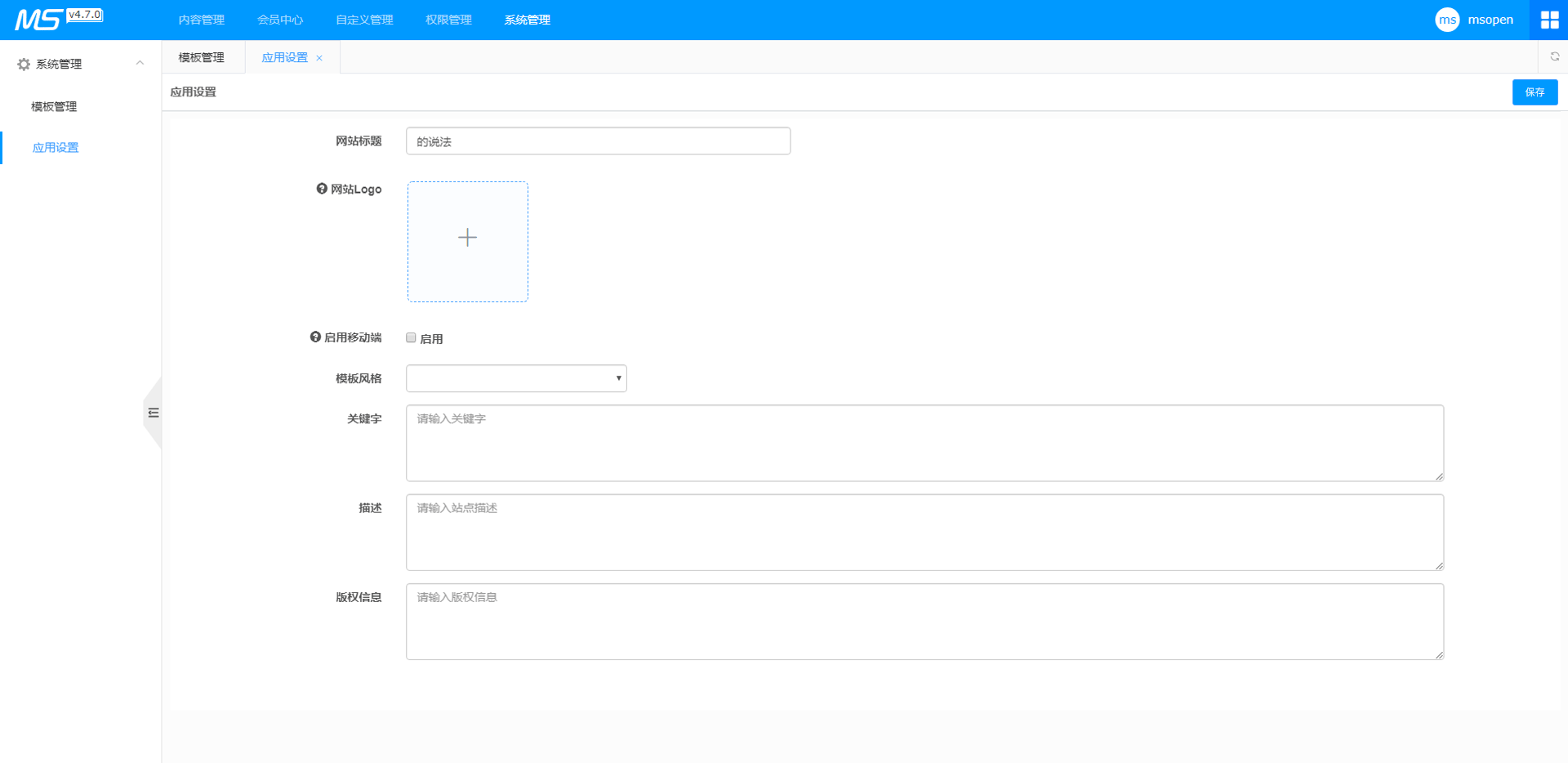Click the help icon beside 启用移动端
Viewport: 1568px width, 763px height.
click(x=315, y=337)
